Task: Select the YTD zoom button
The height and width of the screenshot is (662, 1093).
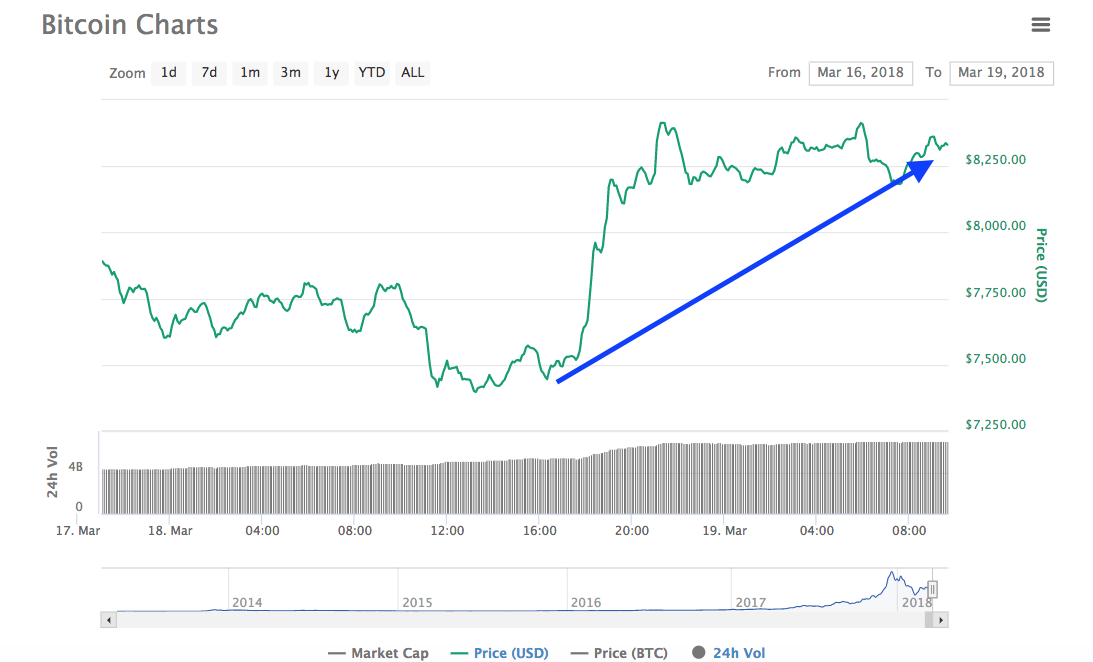Action: (372, 72)
